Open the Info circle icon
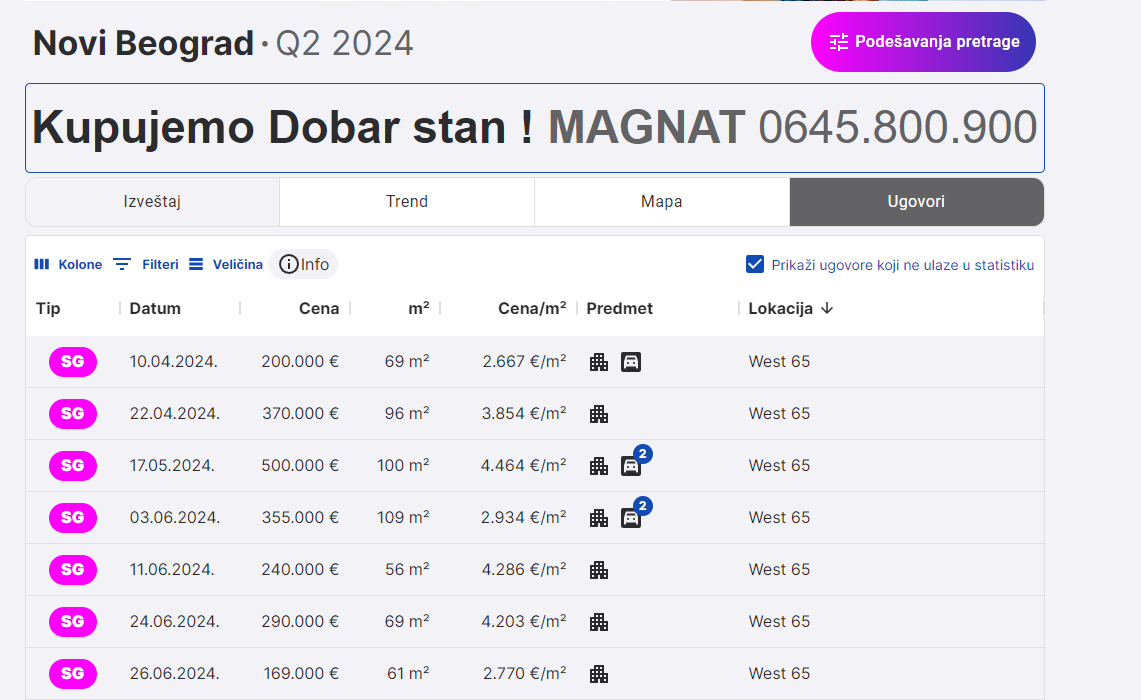The image size is (1141, 700). click(x=289, y=265)
